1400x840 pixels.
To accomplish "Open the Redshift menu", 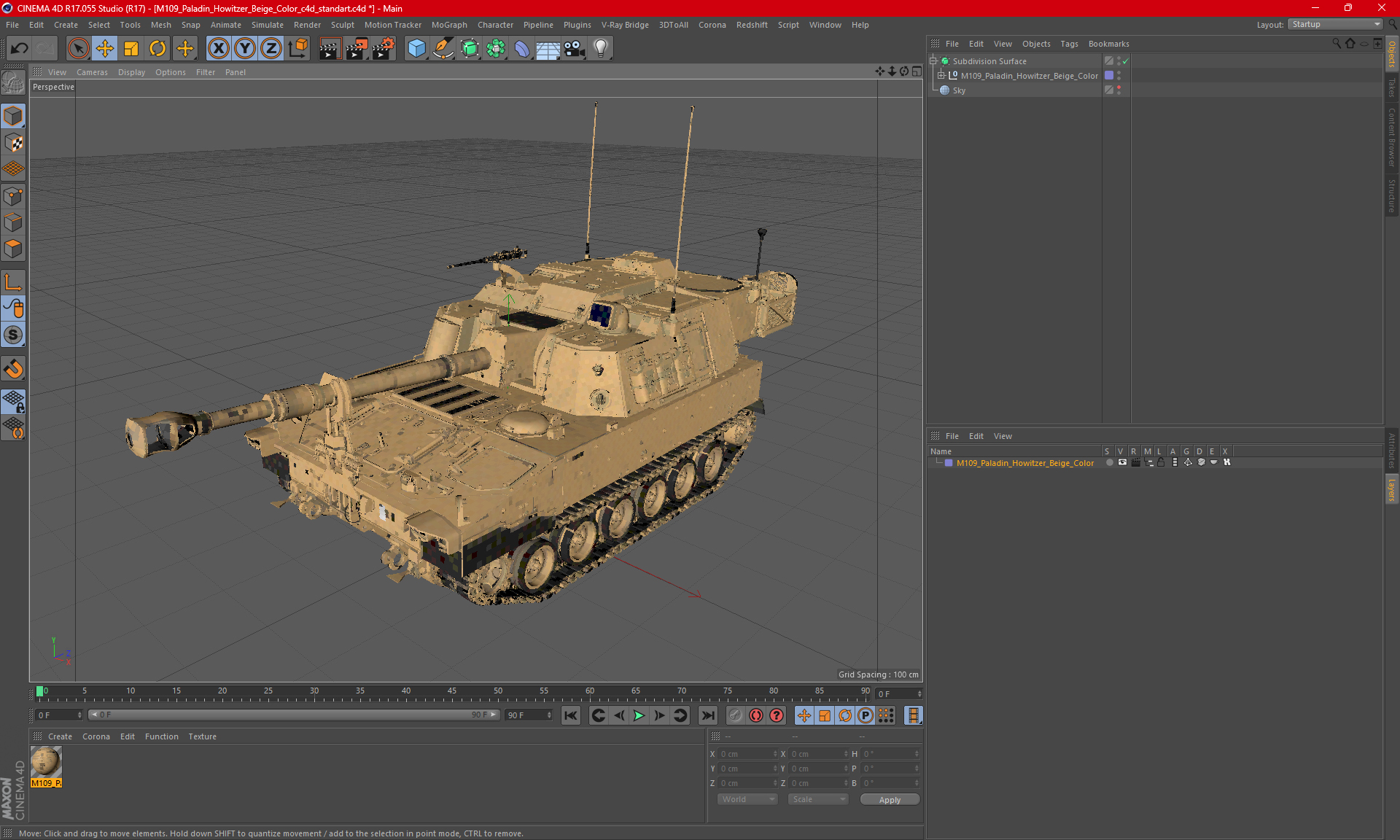I will (x=752, y=25).
